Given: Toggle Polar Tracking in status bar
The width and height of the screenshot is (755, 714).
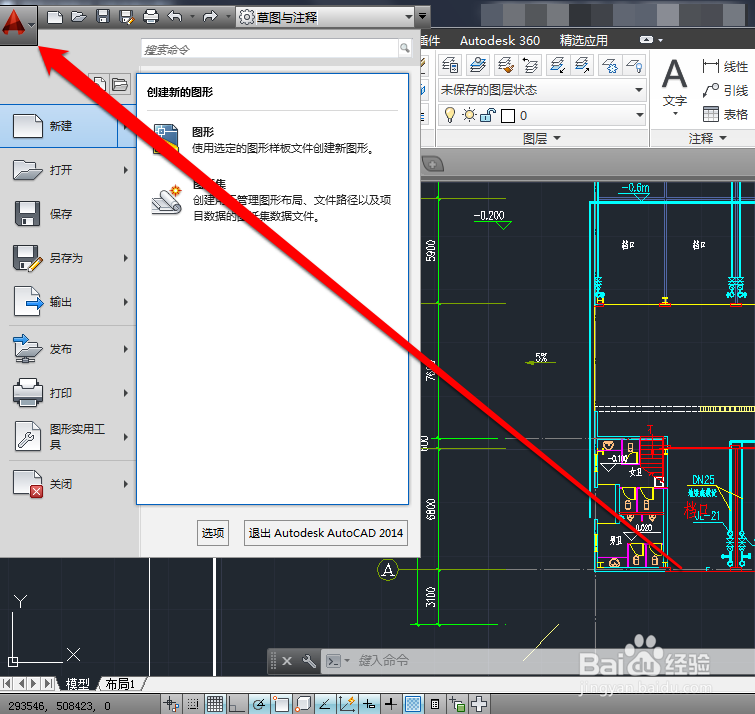Looking at the screenshot, I should [x=259, y=704].
